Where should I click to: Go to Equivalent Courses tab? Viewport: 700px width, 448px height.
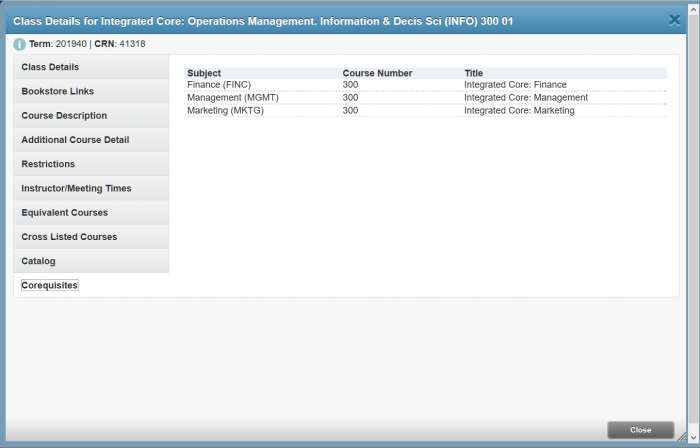point(64,213)
